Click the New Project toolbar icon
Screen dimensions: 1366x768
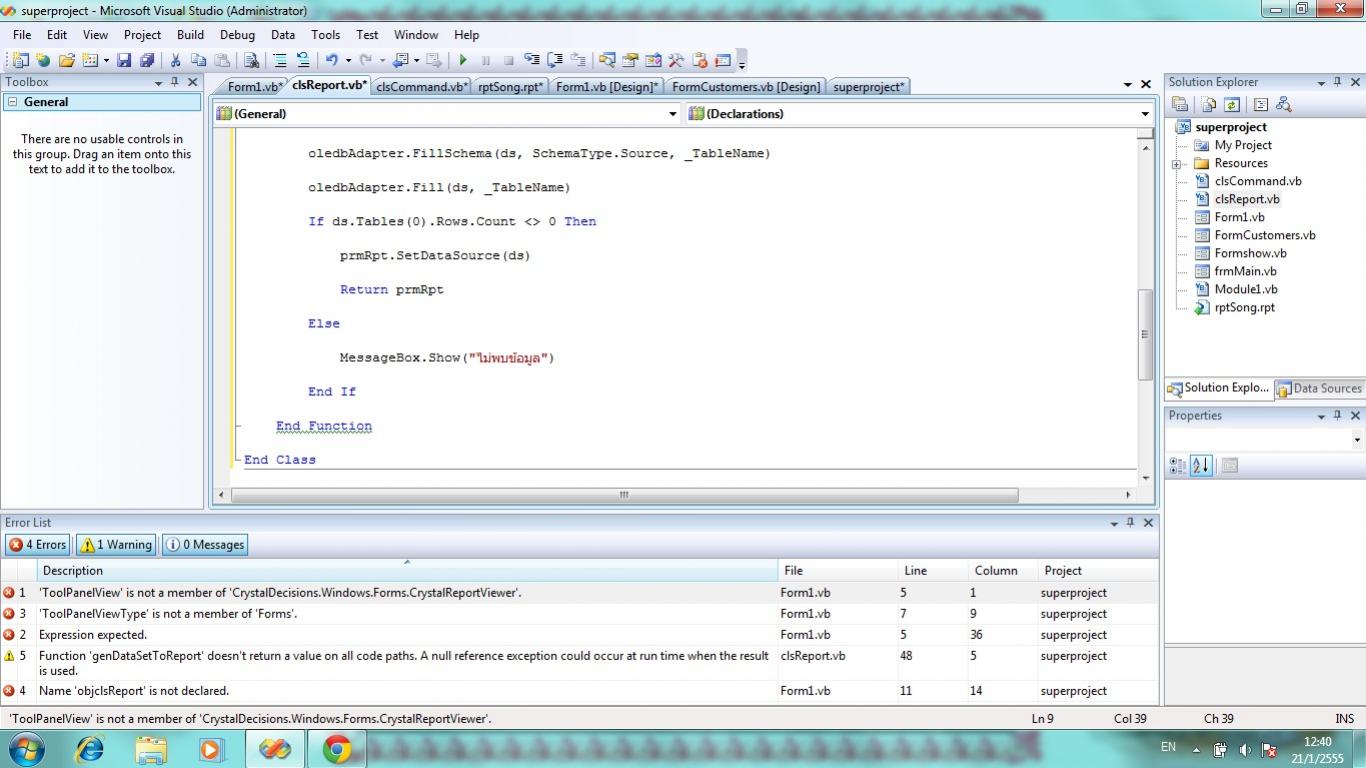(20, 60)
